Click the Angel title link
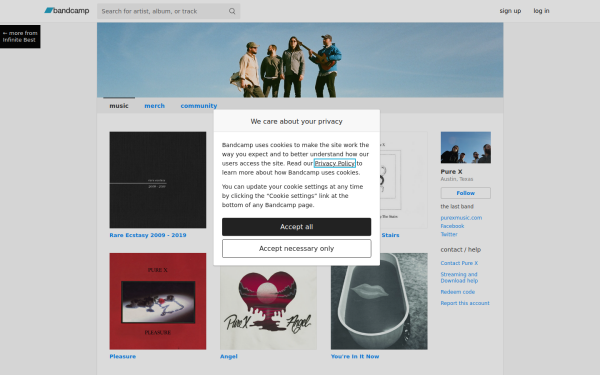The width and height of the screenshot is (600, 375). (228, 356)
